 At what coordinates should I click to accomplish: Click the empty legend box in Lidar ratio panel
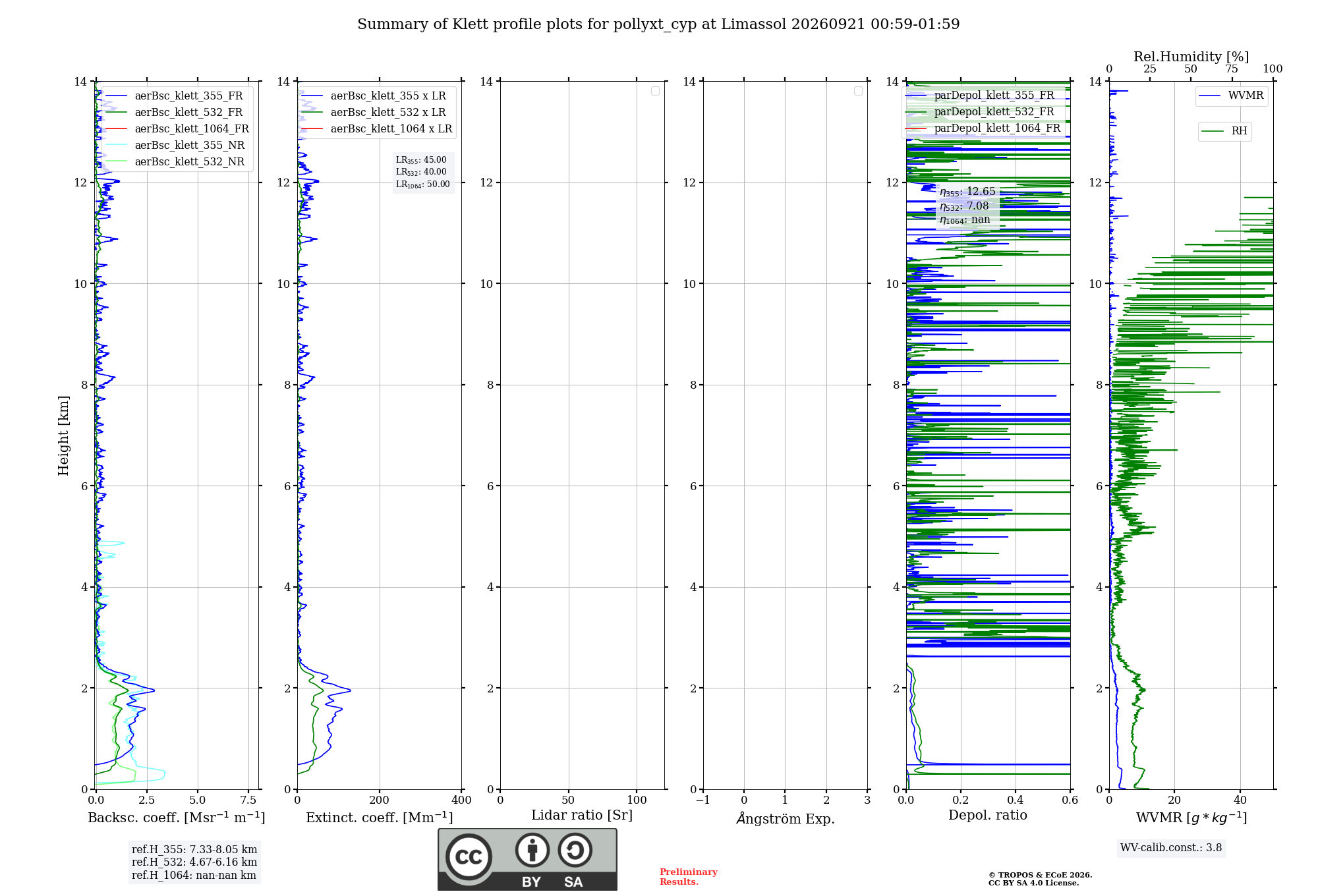pyautogui.click(x=655, y=91)
